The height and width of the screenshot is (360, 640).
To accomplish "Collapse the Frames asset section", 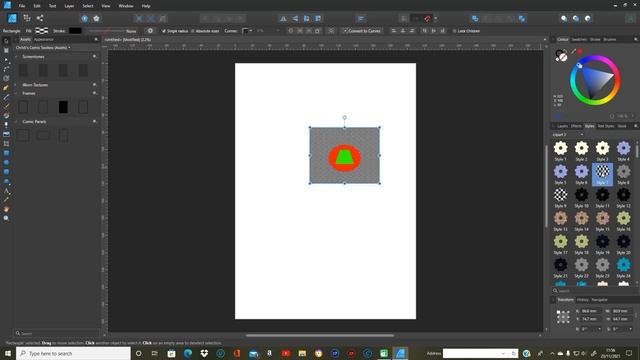I will [x=17, y=93].
